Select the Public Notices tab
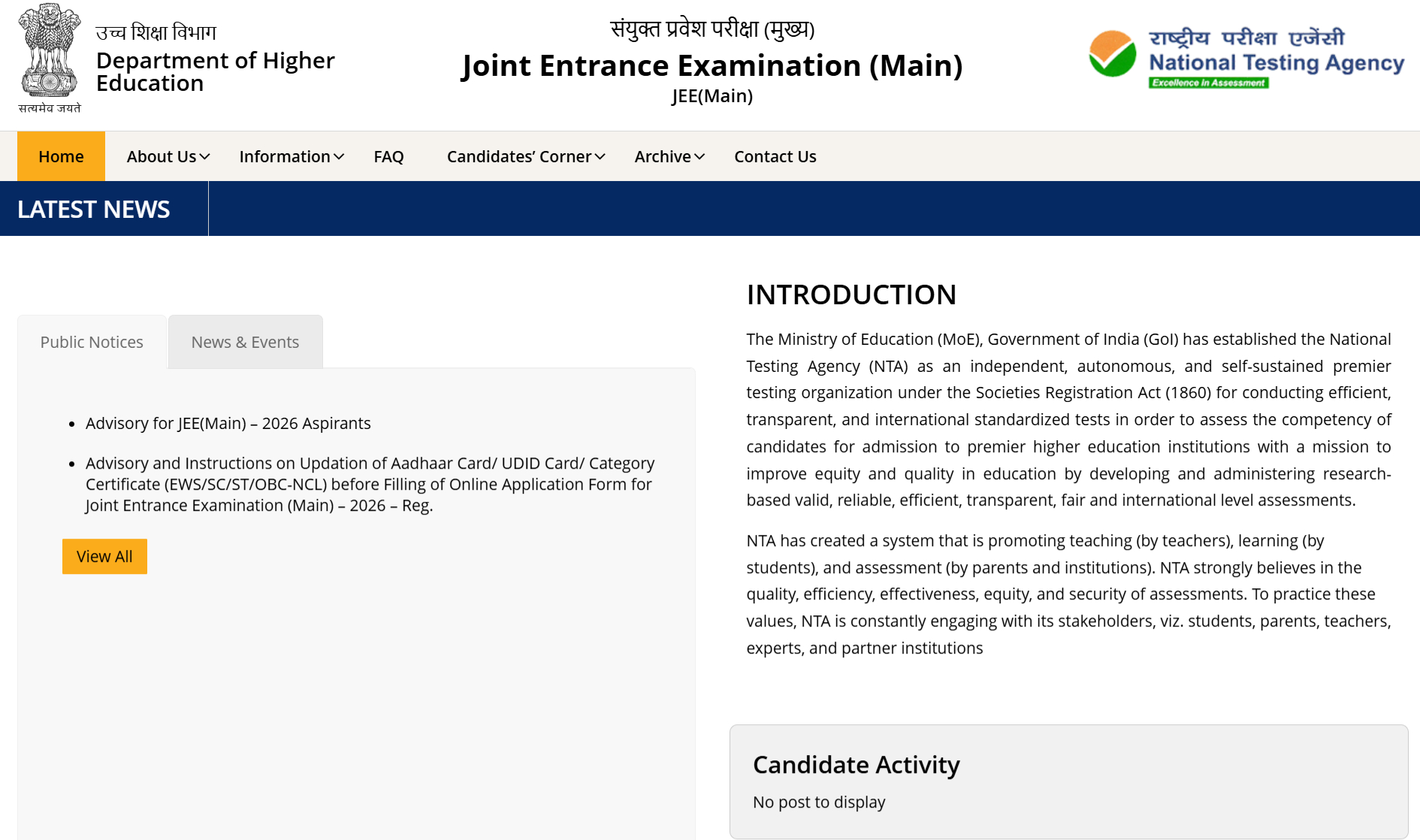Viewport: 1420px width, 840px height. click(92, 343)
